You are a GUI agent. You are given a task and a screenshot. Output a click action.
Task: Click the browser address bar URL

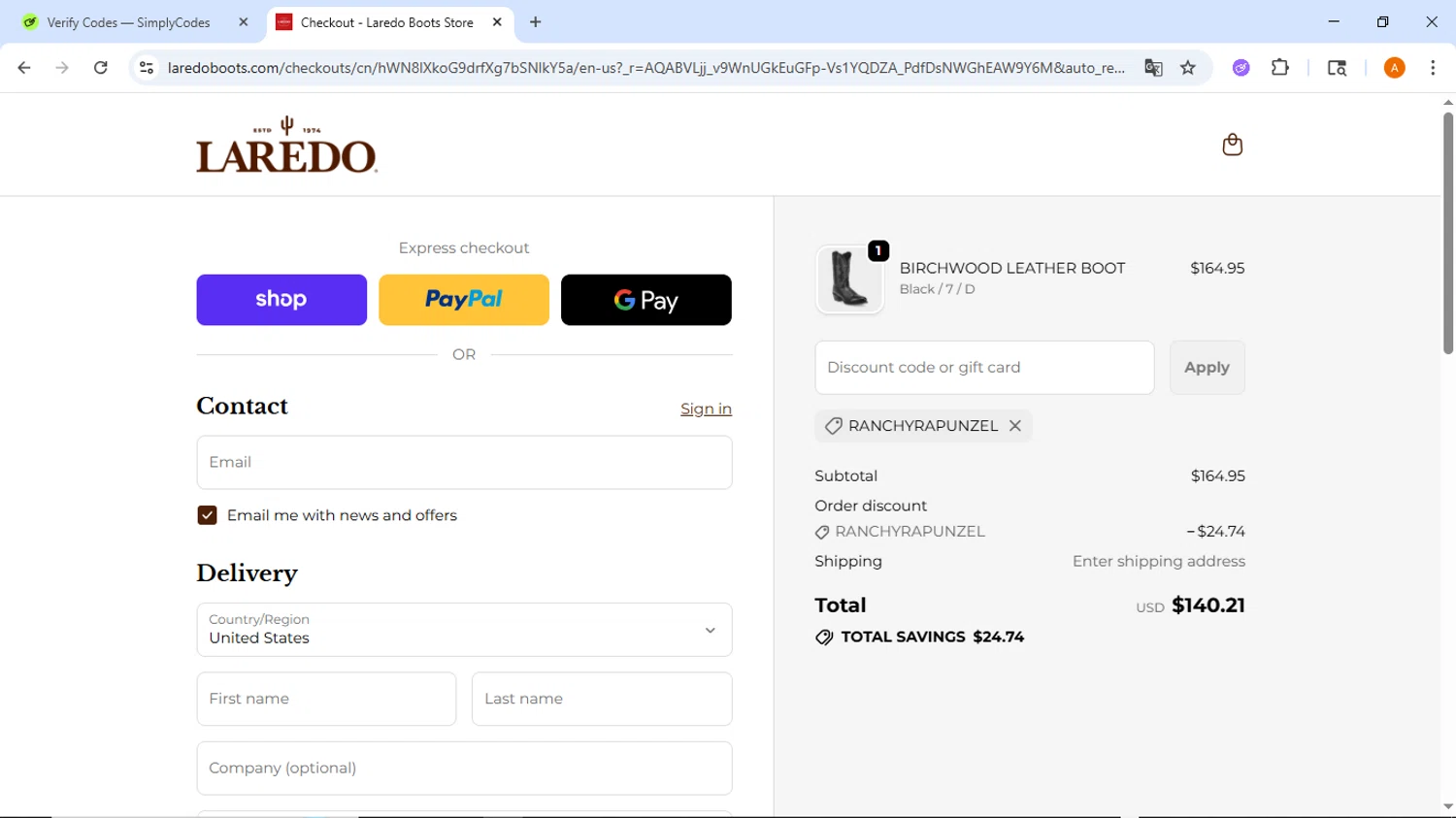point(645,68)
